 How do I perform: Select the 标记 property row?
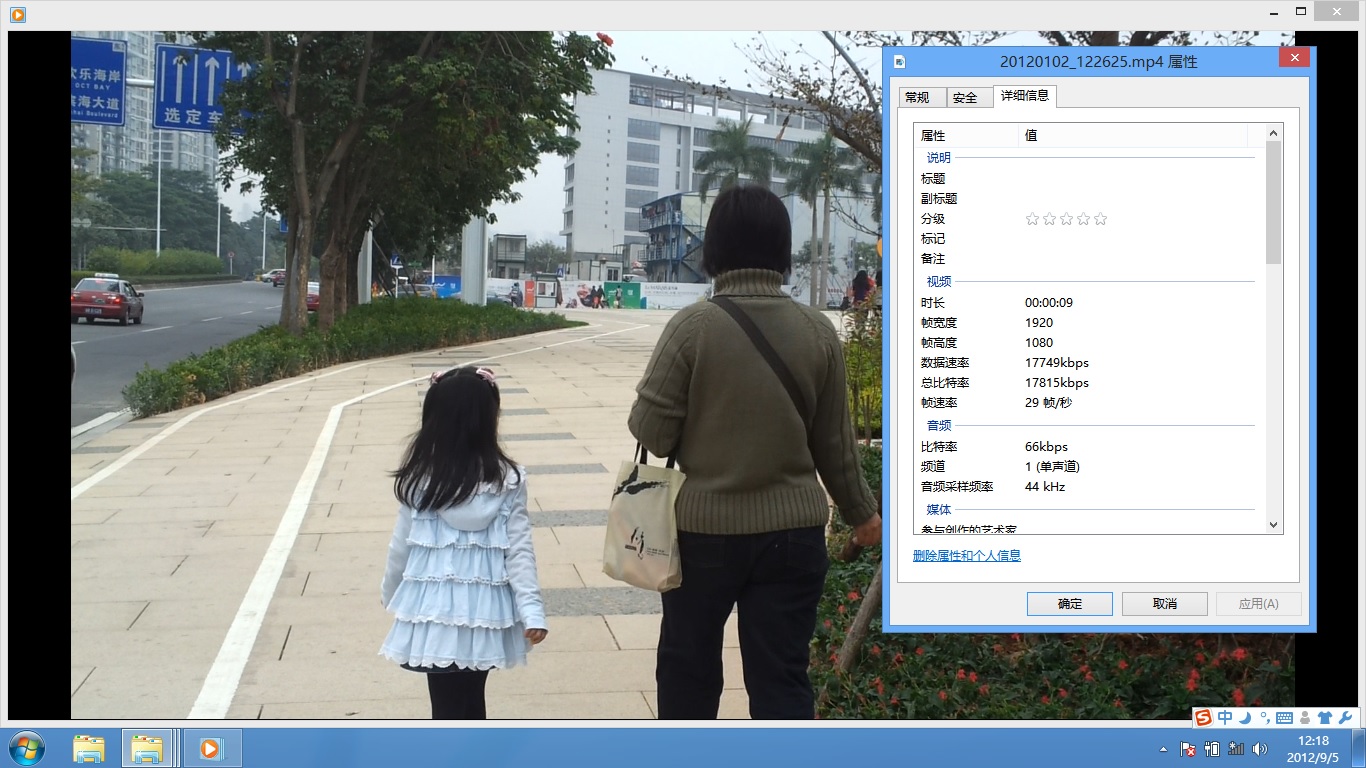click(x=1089, y=239)
